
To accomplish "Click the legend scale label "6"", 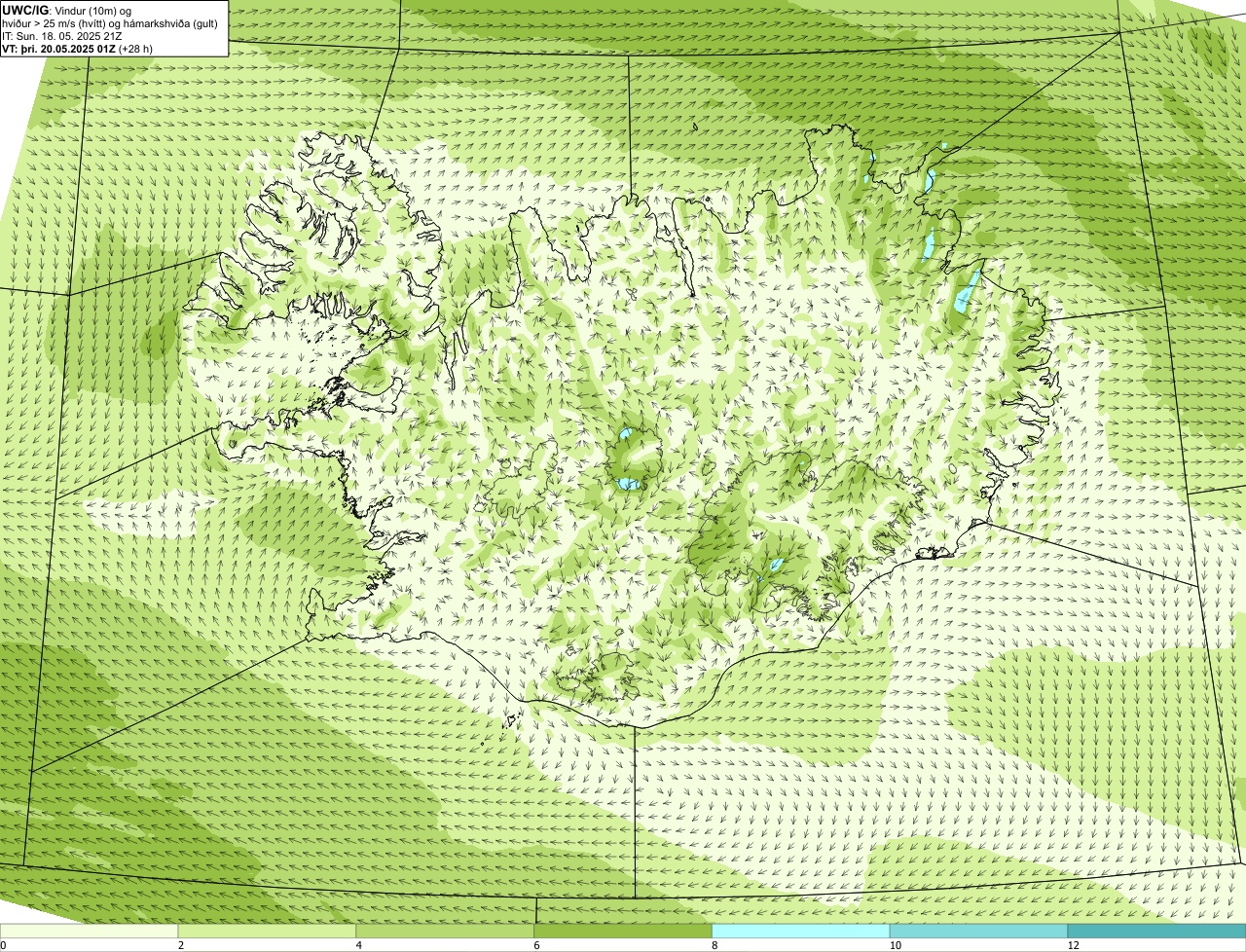I will click(537, 945).
